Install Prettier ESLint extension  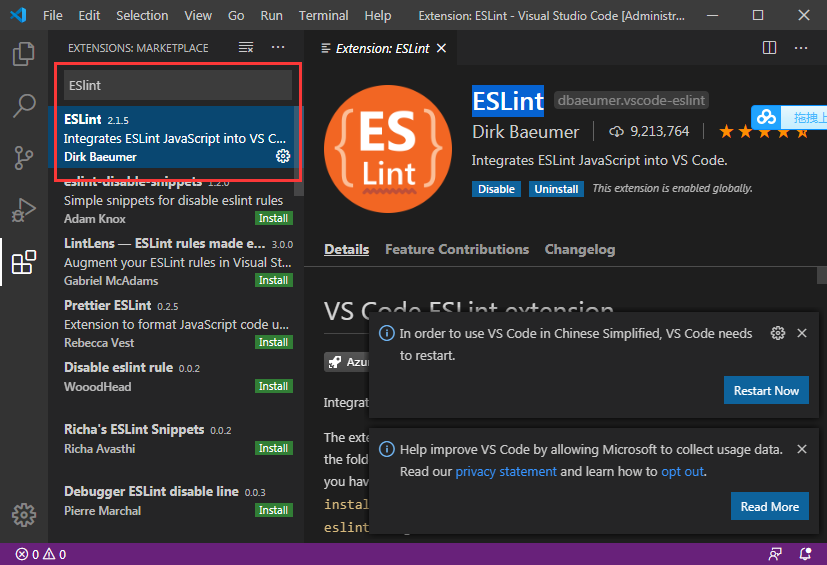pyautogui.click(x=273, y=342)
